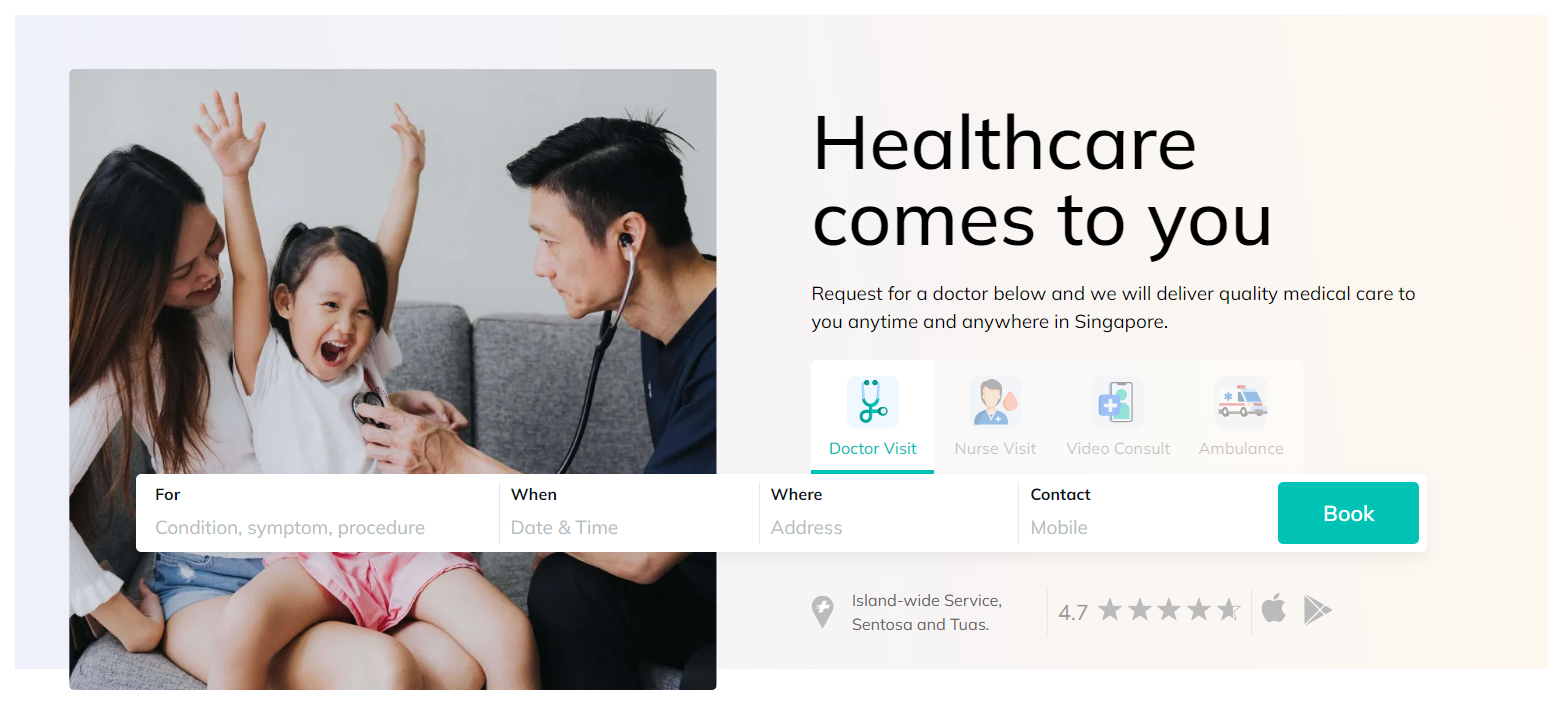Open the Google Play store icon
The width and height of the screenshot is (1566, 709).
tap(1318, 610)
